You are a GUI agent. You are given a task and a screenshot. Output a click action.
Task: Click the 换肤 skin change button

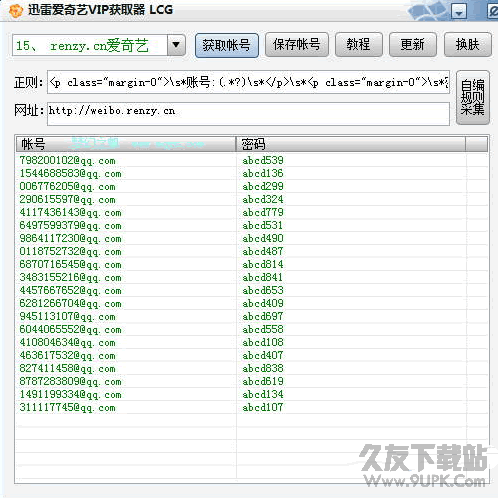click(468, 45)
